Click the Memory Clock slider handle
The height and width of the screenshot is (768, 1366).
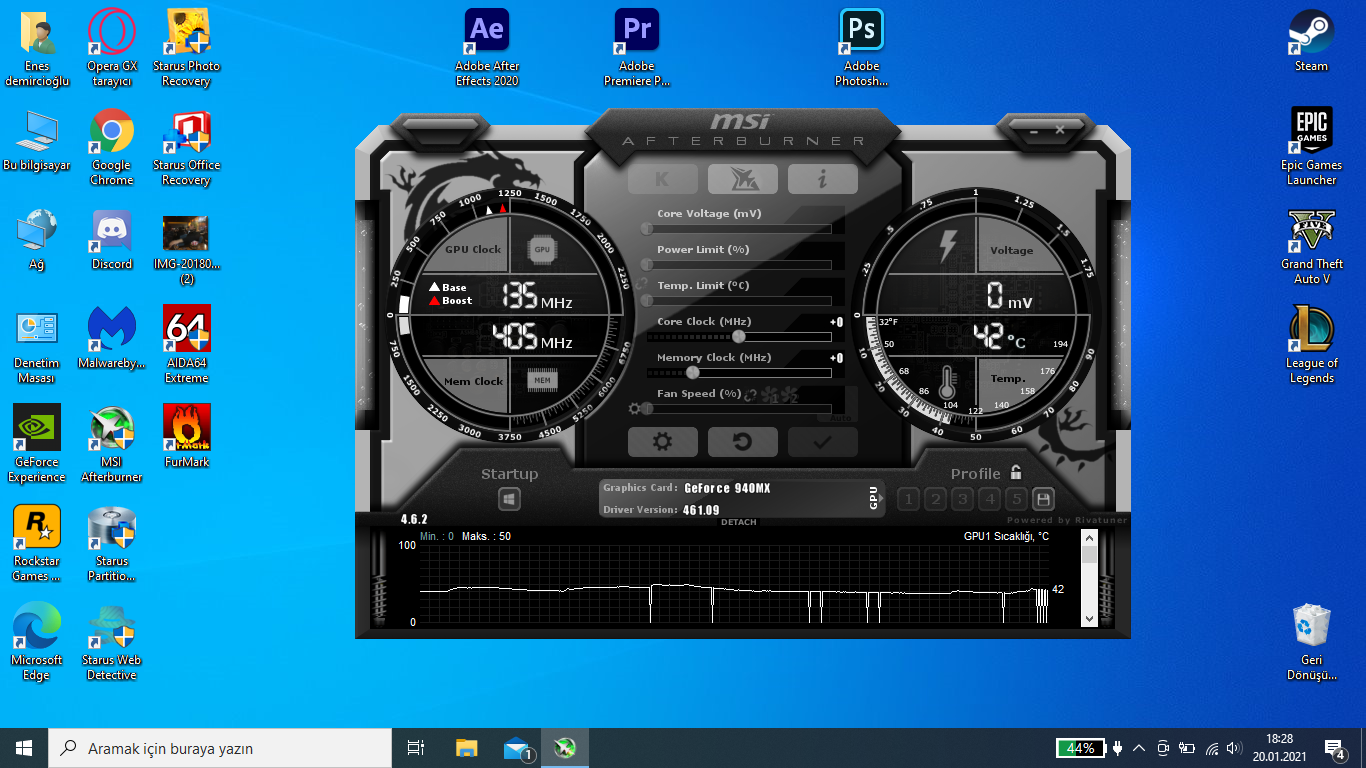692,372
